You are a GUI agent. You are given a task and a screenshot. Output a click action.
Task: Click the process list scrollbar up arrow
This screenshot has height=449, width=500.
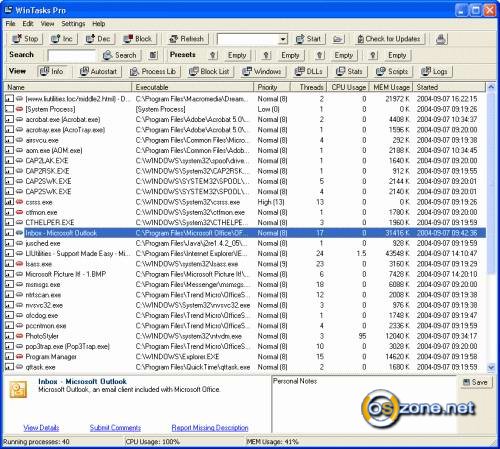pos(491,87)
